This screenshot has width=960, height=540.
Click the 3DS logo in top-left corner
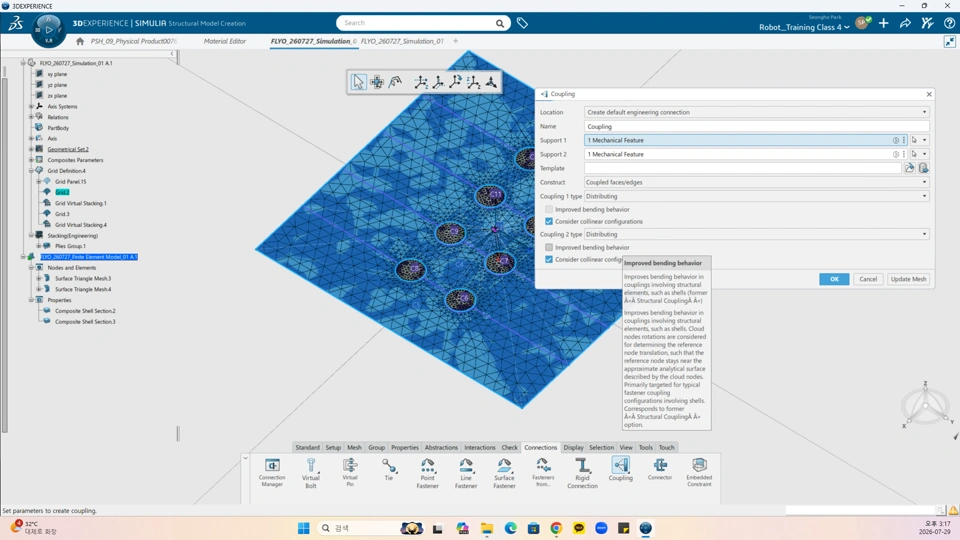(x=15, y=23)
